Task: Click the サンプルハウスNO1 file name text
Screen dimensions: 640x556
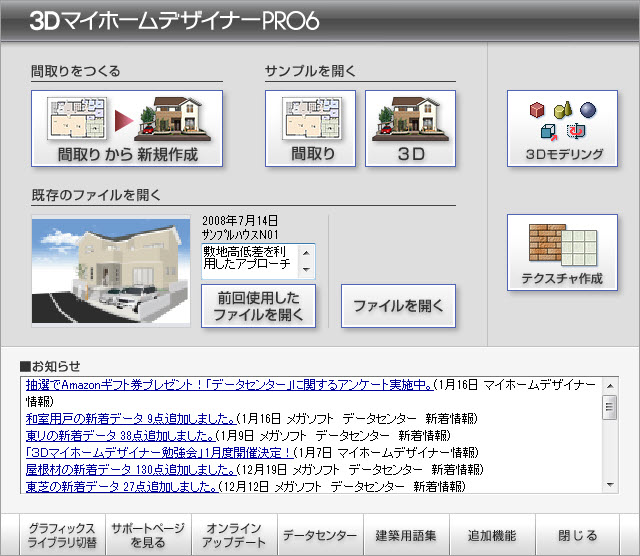Action: tap(240, 235)
